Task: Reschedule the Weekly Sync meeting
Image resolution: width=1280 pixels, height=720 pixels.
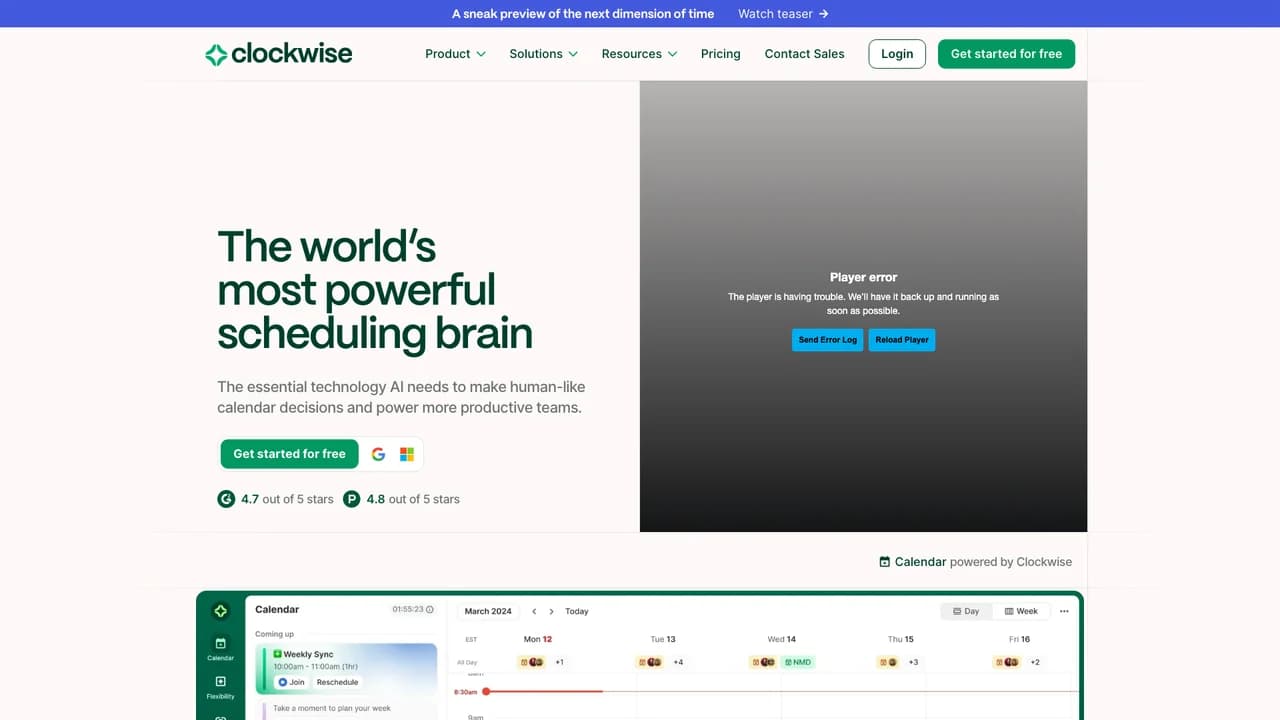Action: [x=337, y=682]
